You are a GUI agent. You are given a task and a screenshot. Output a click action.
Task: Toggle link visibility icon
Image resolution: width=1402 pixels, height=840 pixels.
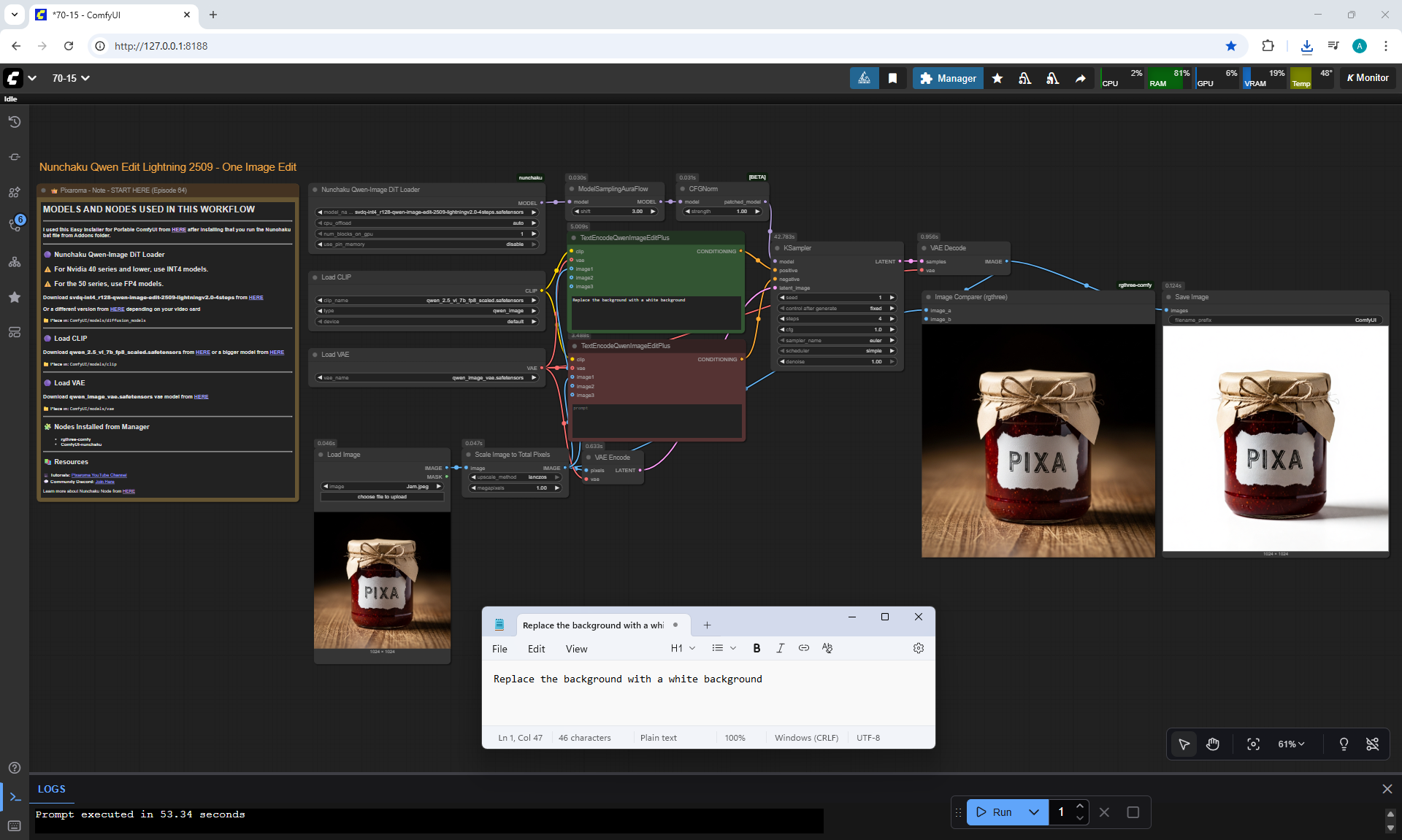(1373, 744)
